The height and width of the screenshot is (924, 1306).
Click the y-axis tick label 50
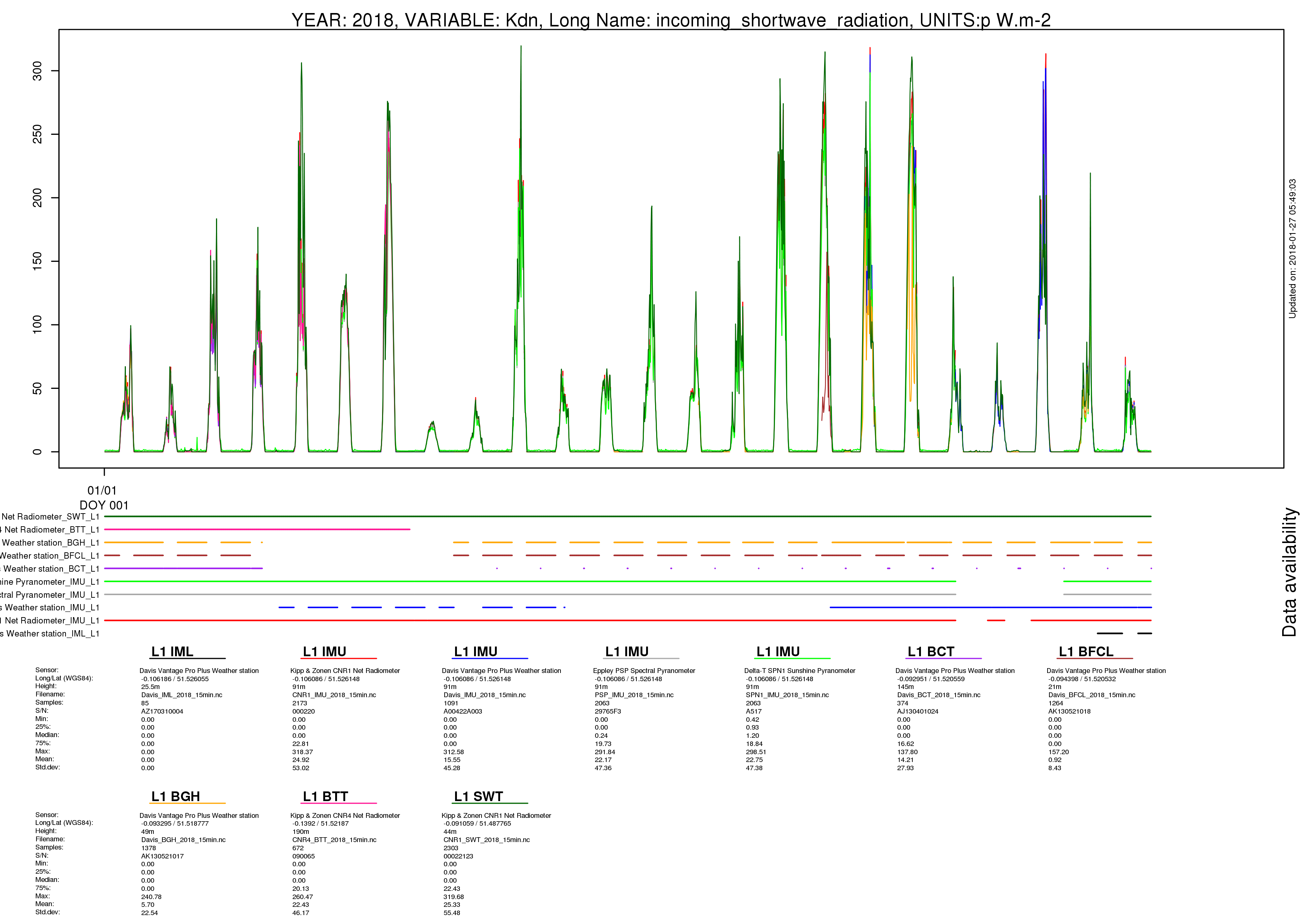(38, 388)
